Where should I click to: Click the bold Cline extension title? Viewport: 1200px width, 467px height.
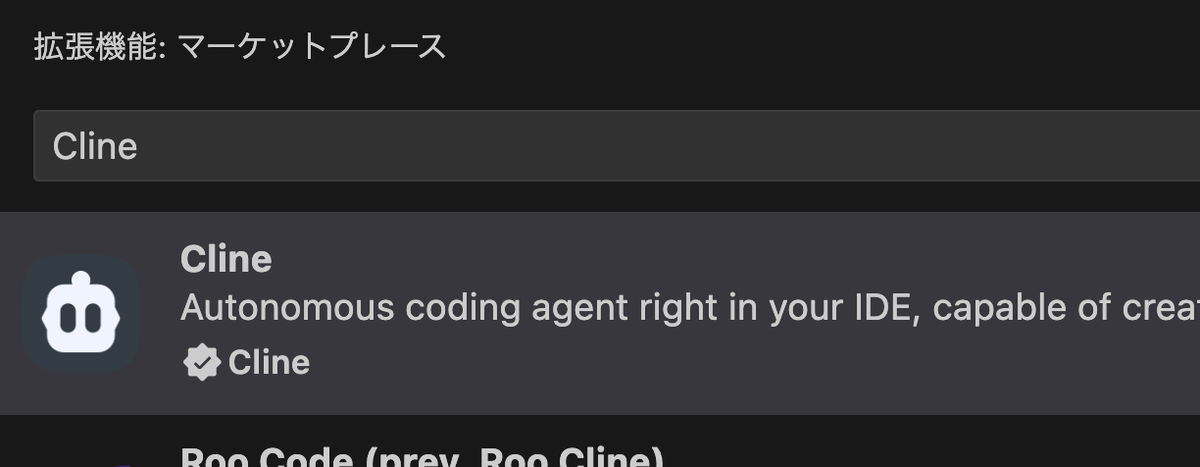[226, 259]
